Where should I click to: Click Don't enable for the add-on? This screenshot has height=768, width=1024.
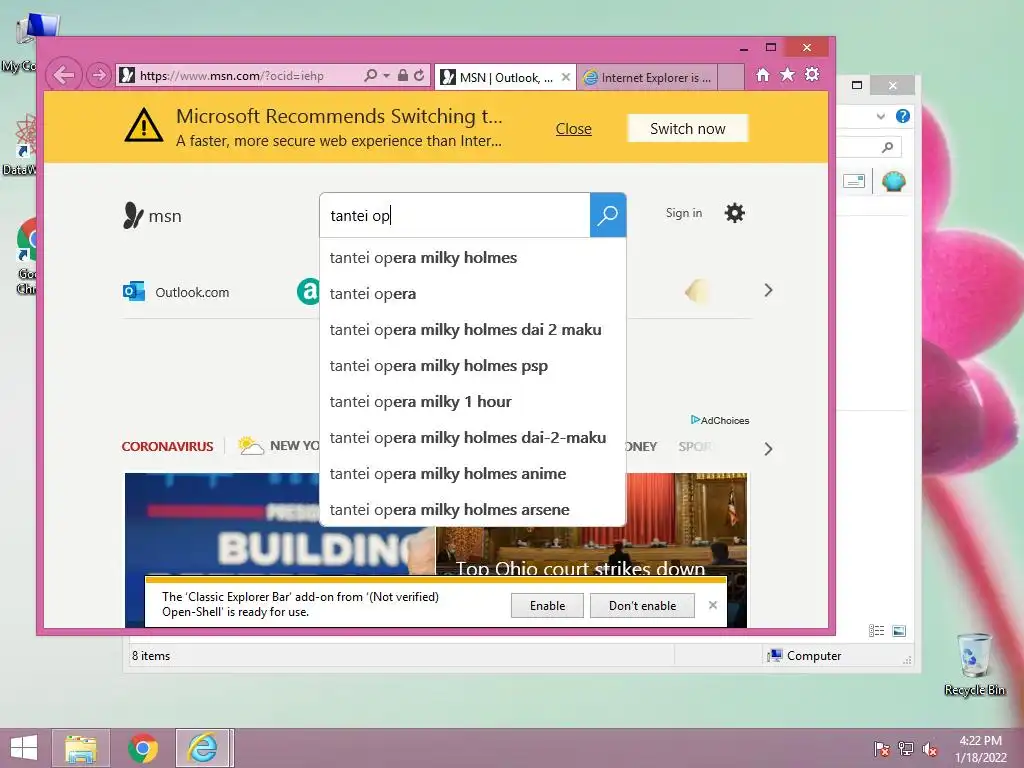(643, 605)
